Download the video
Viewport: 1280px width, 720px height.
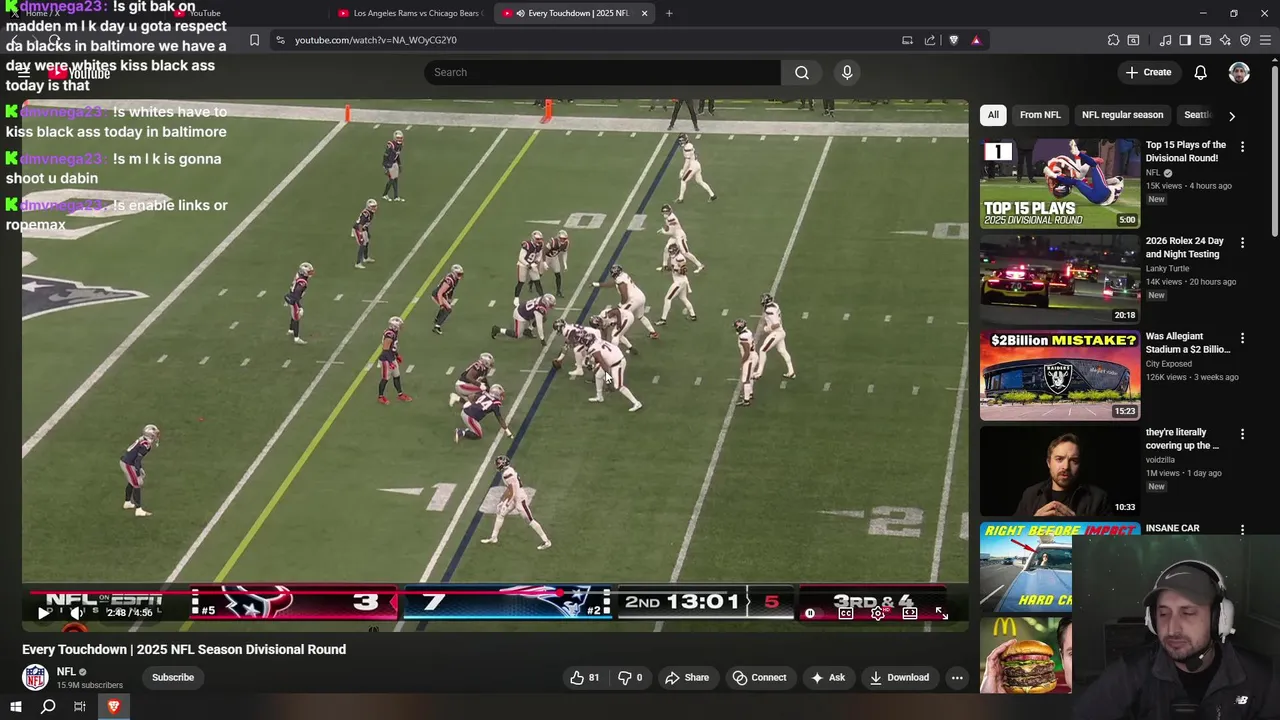coord(899,677)
